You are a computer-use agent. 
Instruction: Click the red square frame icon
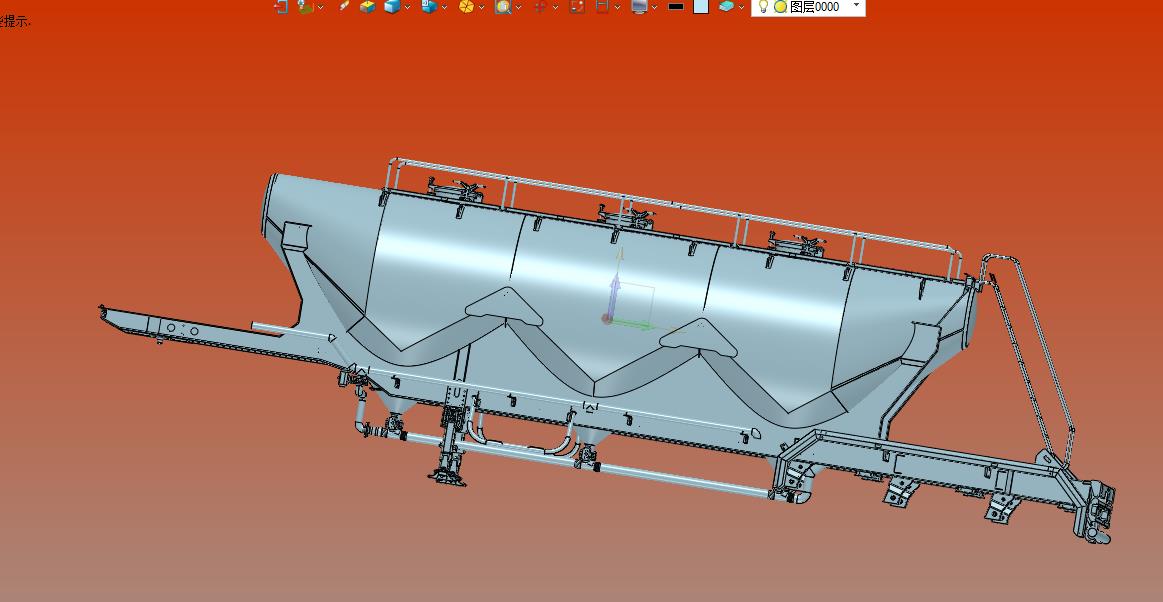[577, 6]
